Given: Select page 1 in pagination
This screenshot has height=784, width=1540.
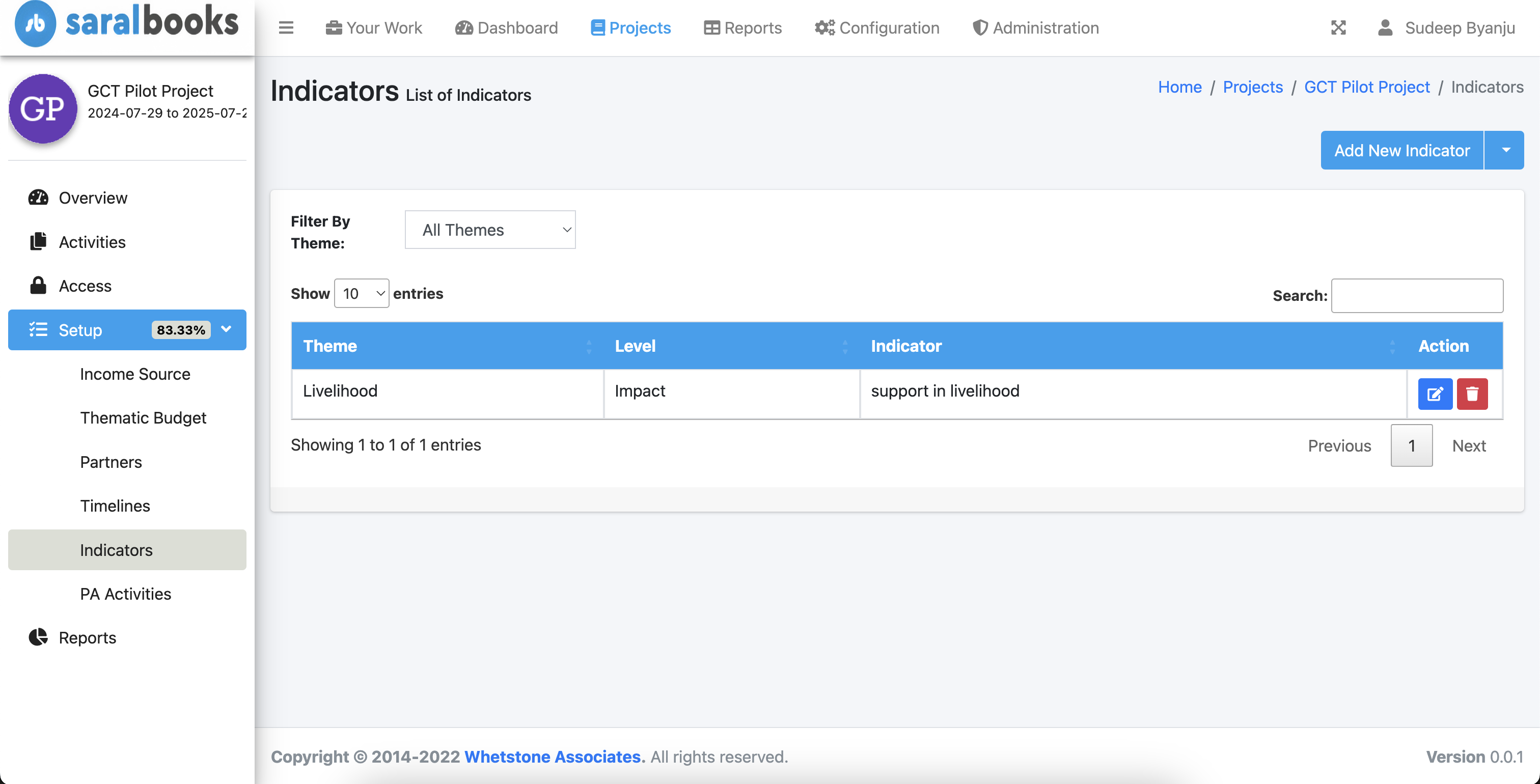Looking at the screenshot, I should click(x=1412, y=446).
